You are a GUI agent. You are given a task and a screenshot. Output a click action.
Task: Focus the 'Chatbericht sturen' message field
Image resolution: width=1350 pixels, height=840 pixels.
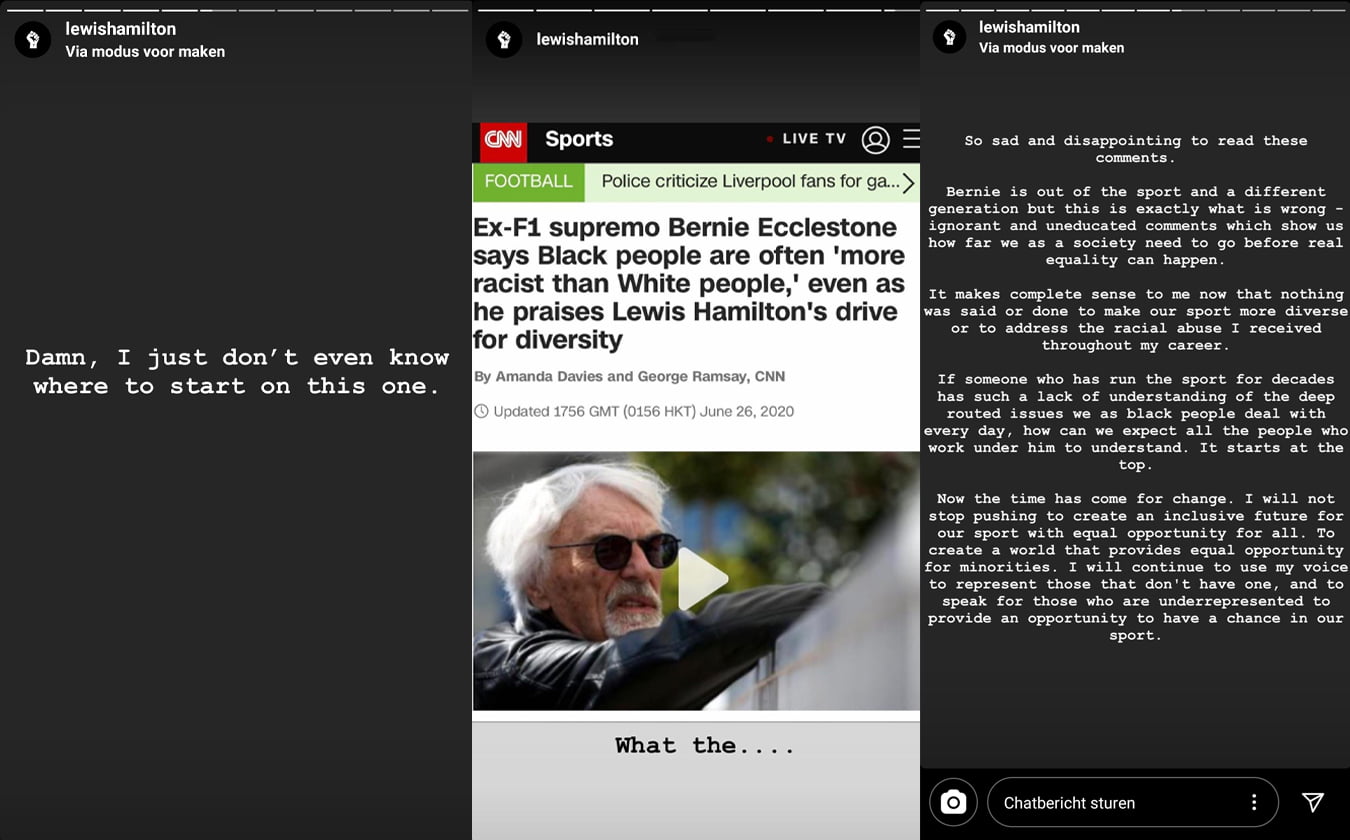click(x=1133, y=802)
